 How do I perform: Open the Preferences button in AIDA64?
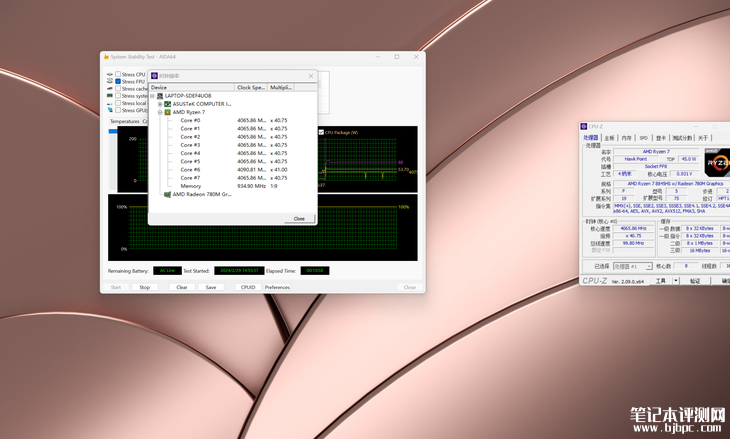[x=277, y=287]
